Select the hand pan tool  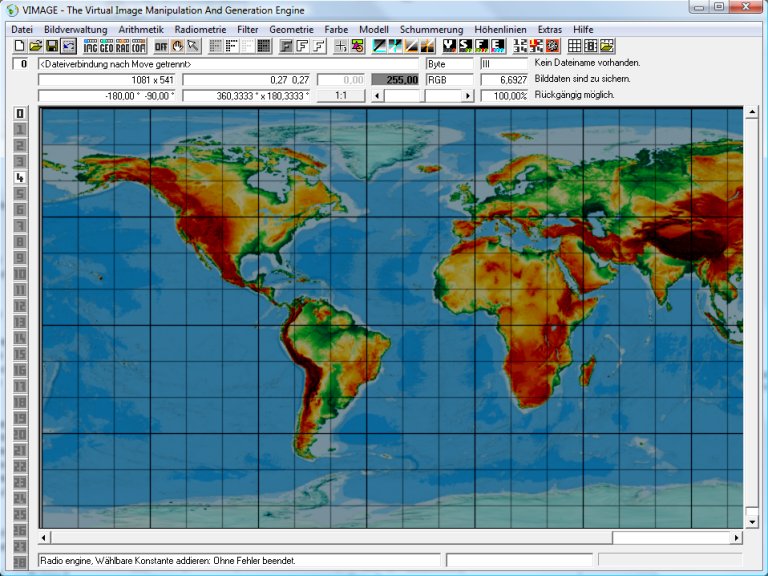tap(177, 46)
